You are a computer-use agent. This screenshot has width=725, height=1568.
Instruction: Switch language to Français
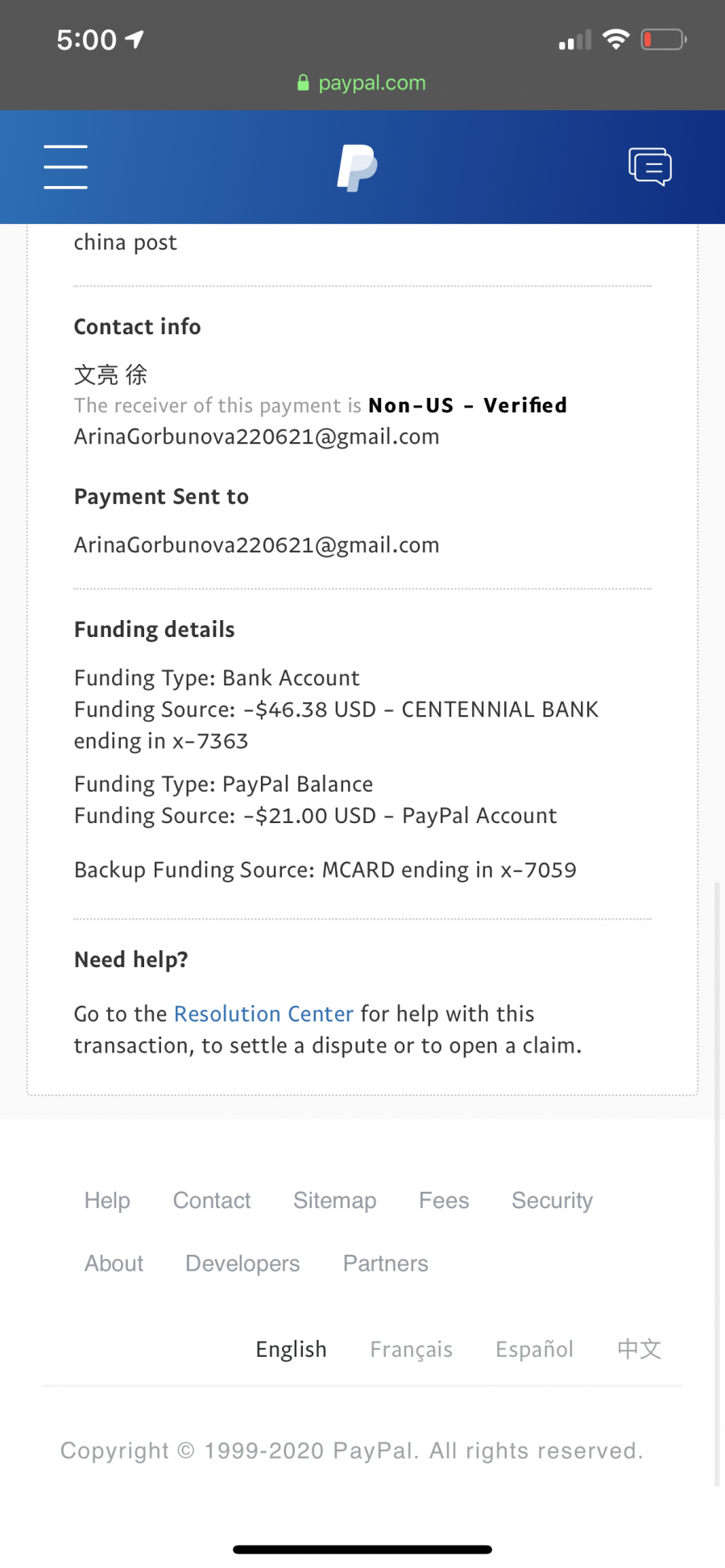411,1349
